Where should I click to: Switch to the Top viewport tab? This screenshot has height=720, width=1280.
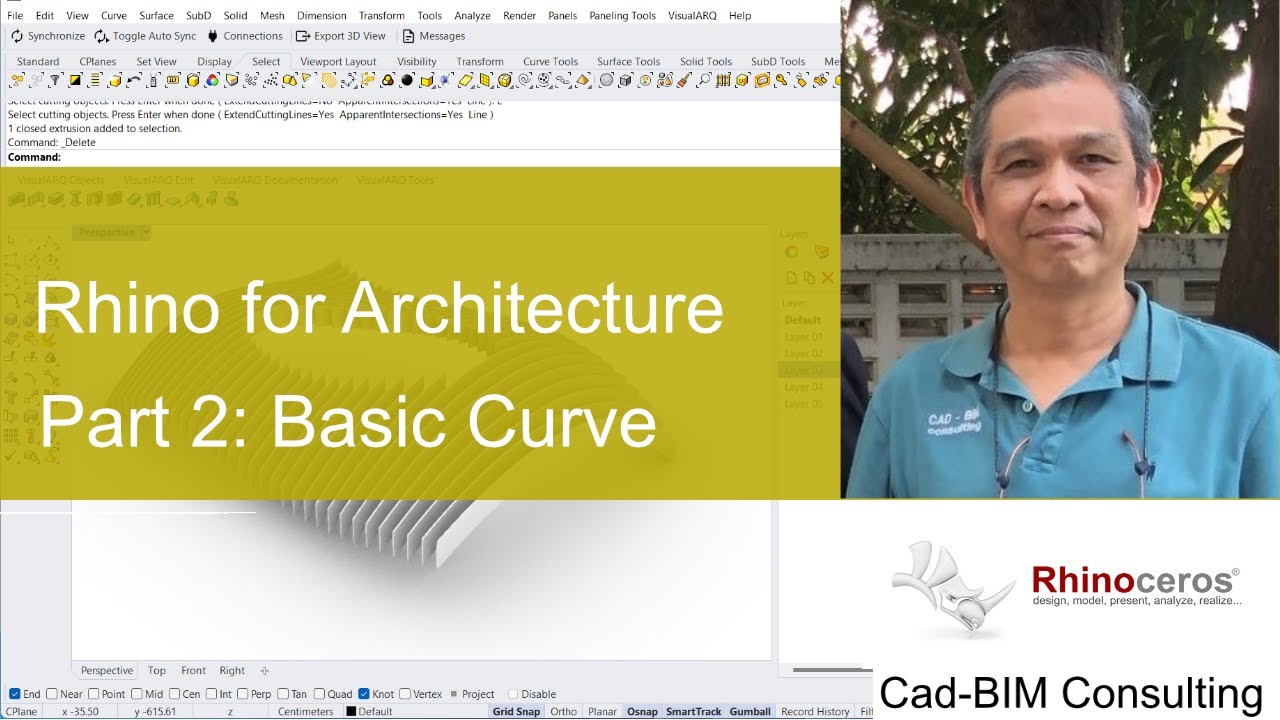(157, 671)
